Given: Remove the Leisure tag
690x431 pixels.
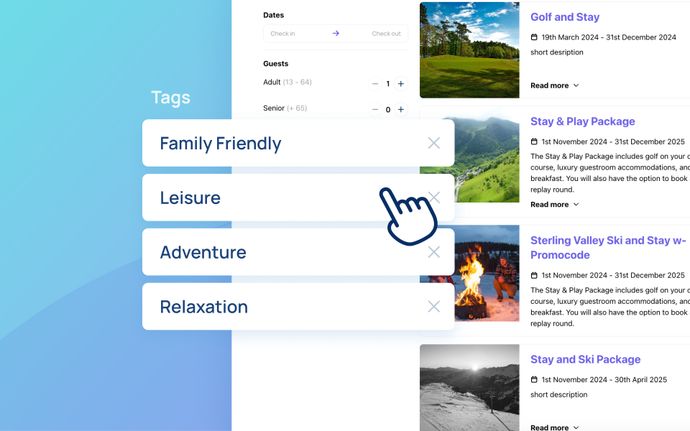Looking at the screenshot, I should [434, 197].
